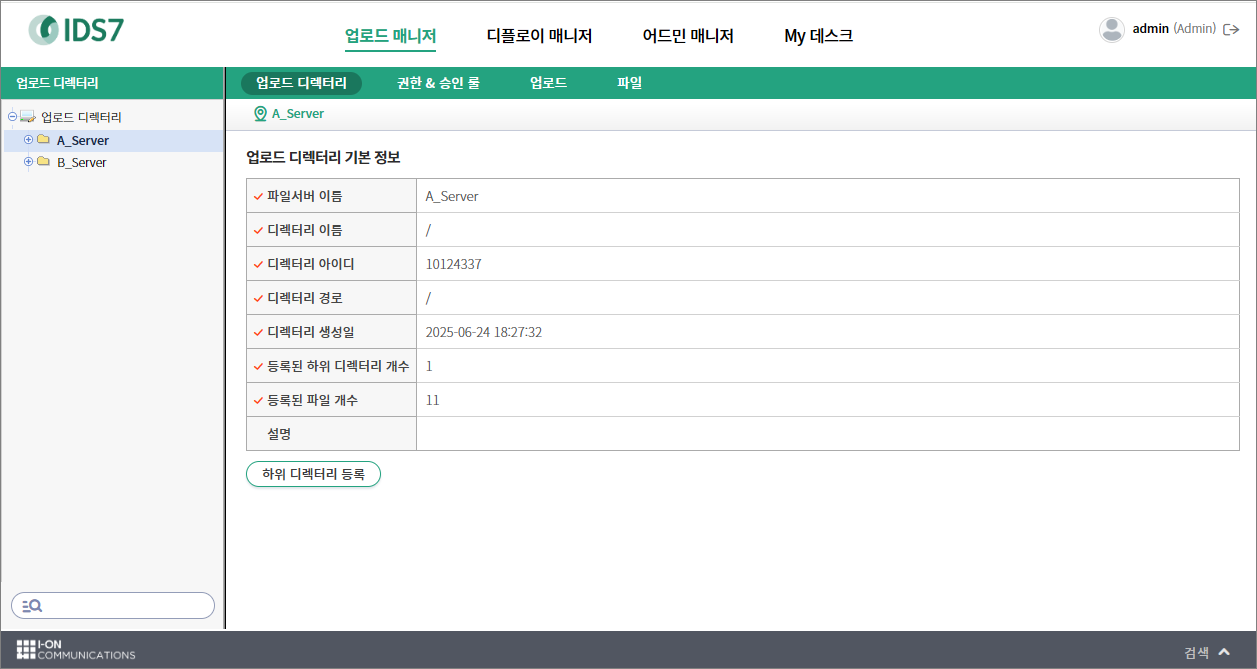The image size is (1257, 669).
Task: Focus the directory tree search field
Action: [125, 606]
